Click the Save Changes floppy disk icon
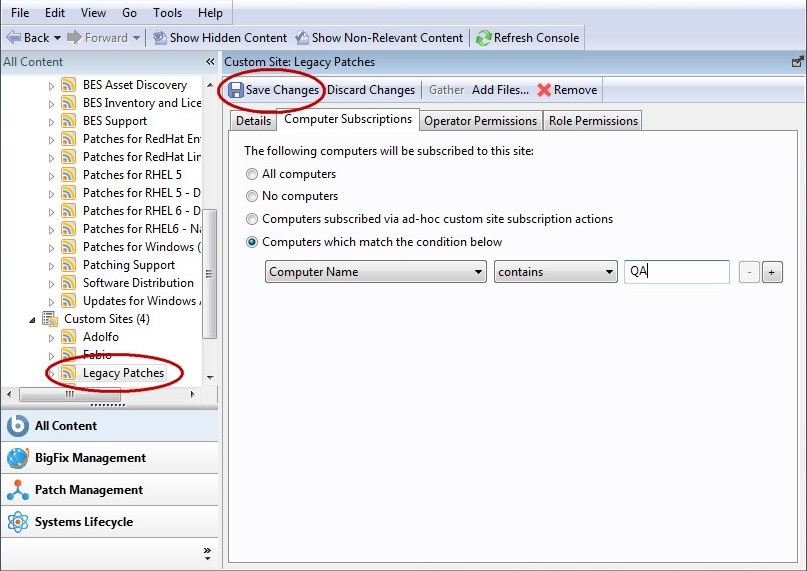807x571 pixels. click(236, 90)
